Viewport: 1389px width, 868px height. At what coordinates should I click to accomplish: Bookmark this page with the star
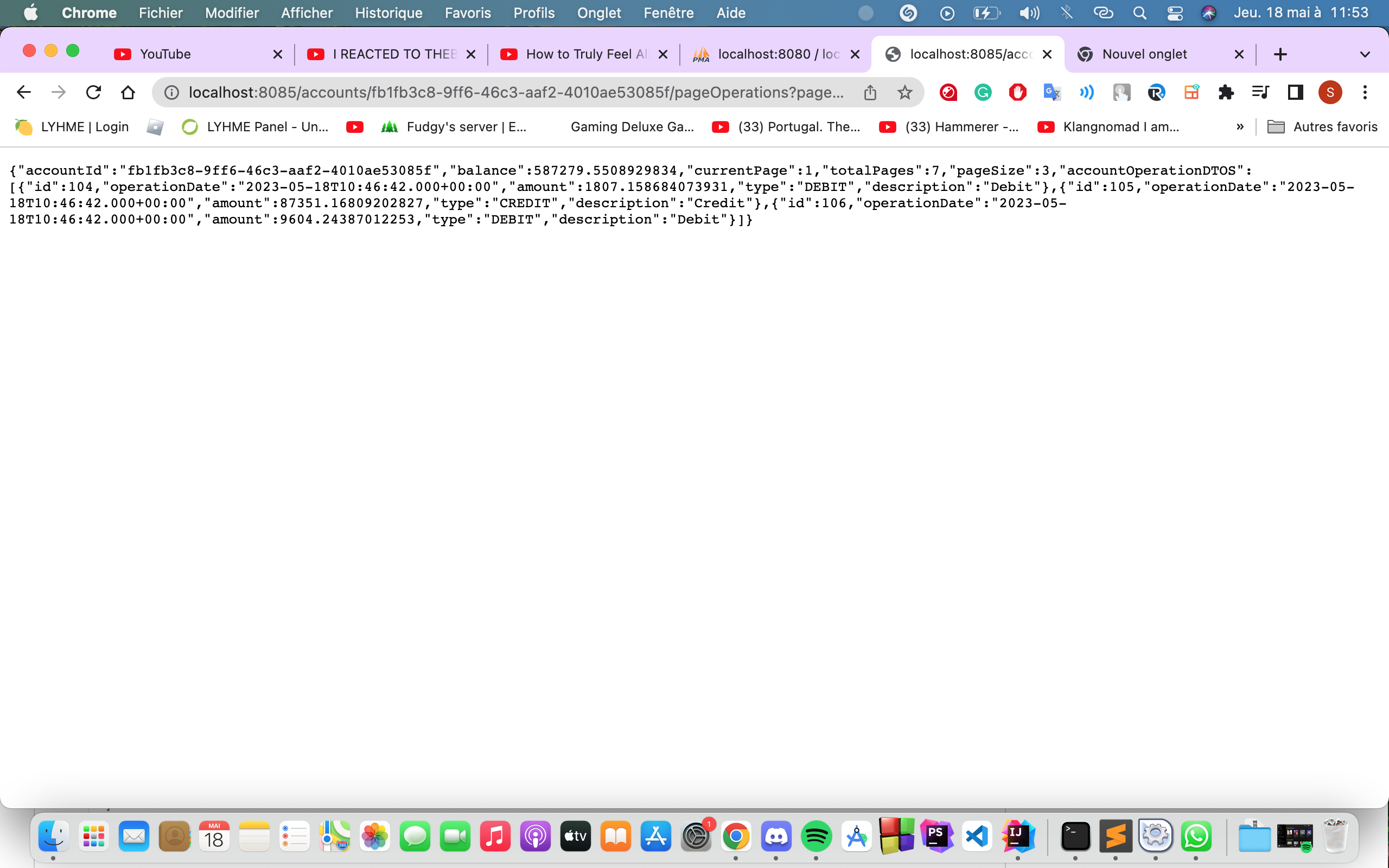(x=904, y=92)
